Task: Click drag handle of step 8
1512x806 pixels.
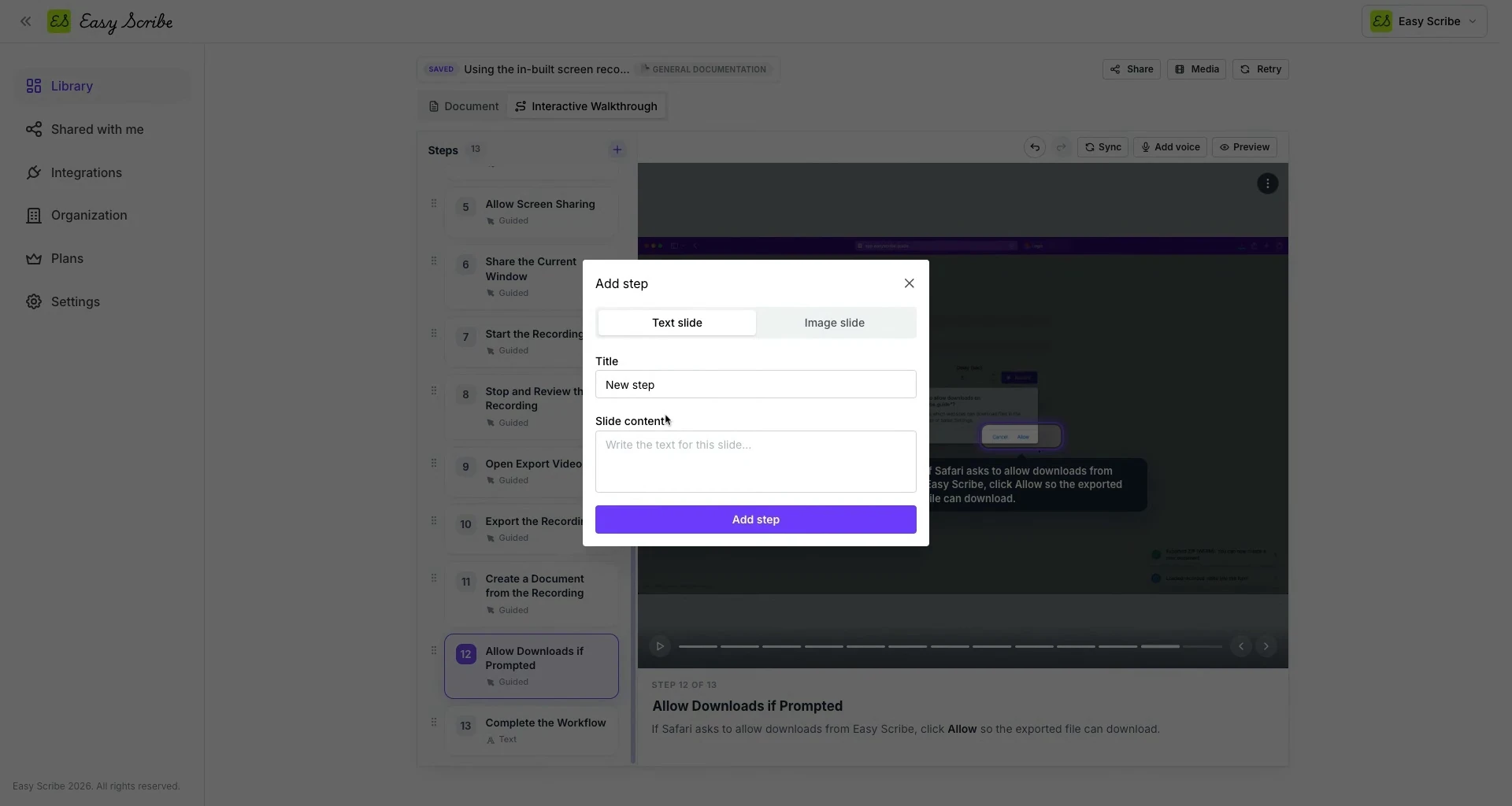Action: coord(434,390)
